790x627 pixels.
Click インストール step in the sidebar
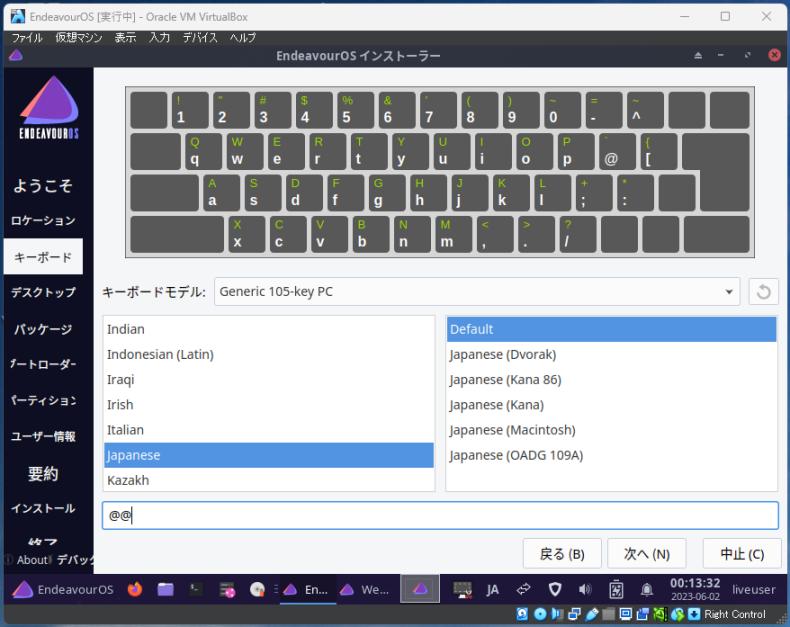(43, 508)
